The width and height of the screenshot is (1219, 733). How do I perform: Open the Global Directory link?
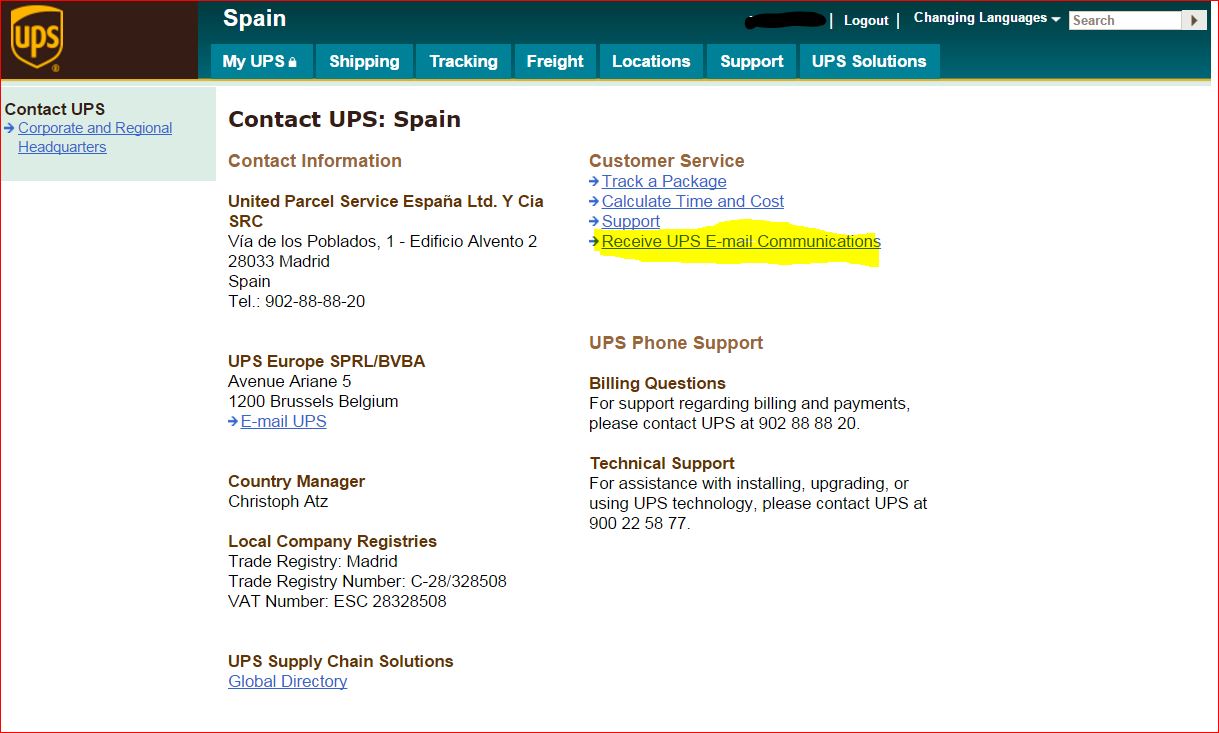pos(288,681)
